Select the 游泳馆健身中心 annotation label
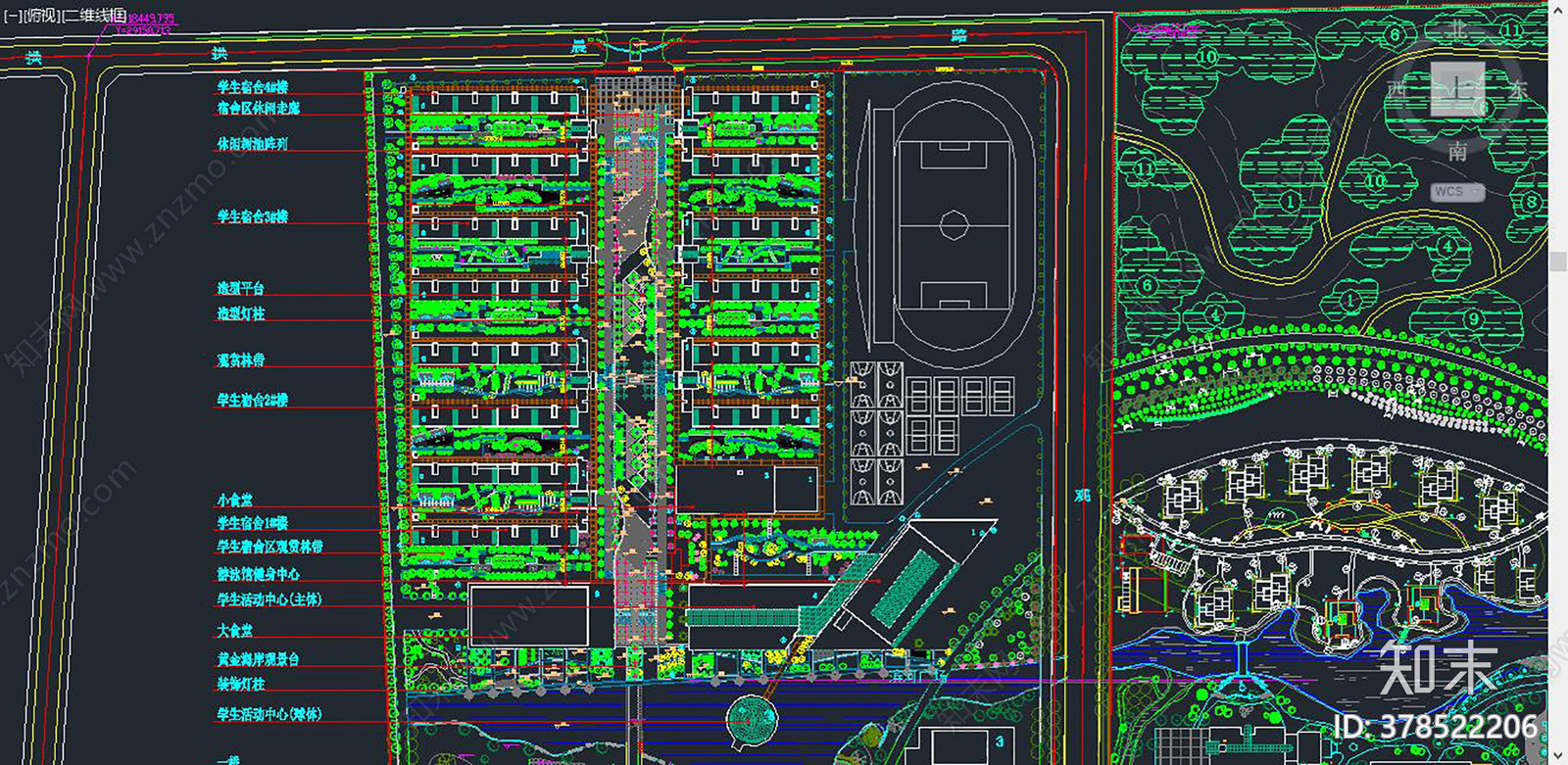 tap(259, 574)
